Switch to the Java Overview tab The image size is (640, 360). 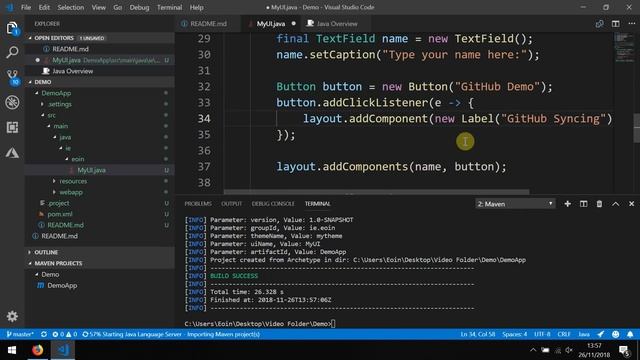point(337,24)
